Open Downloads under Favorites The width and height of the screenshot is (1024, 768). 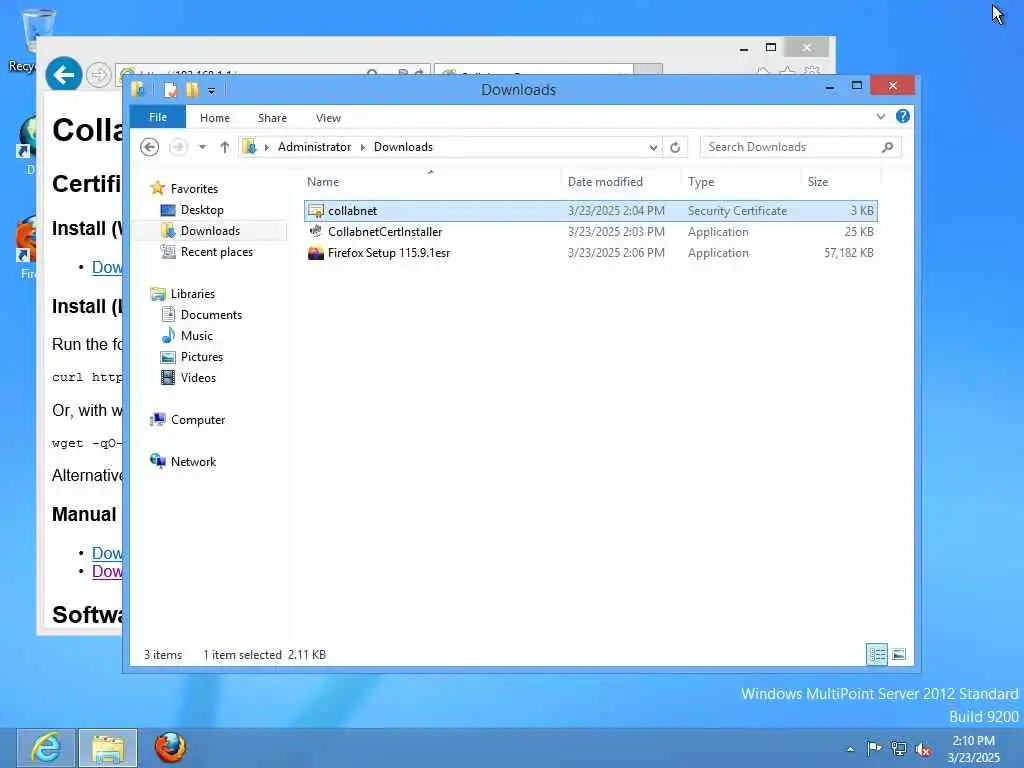tap(210, 231)
